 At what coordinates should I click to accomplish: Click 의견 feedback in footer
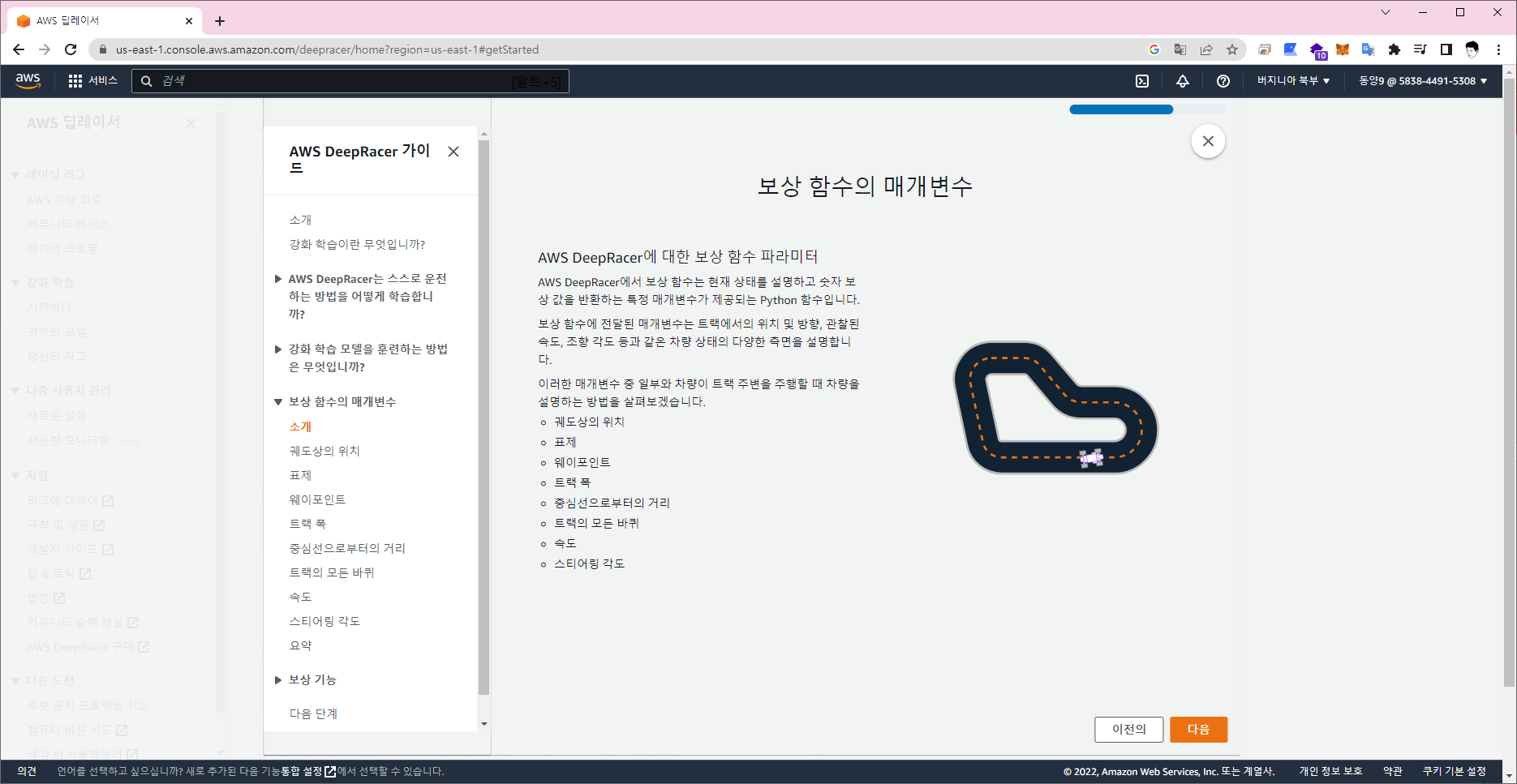coord(27,771)
